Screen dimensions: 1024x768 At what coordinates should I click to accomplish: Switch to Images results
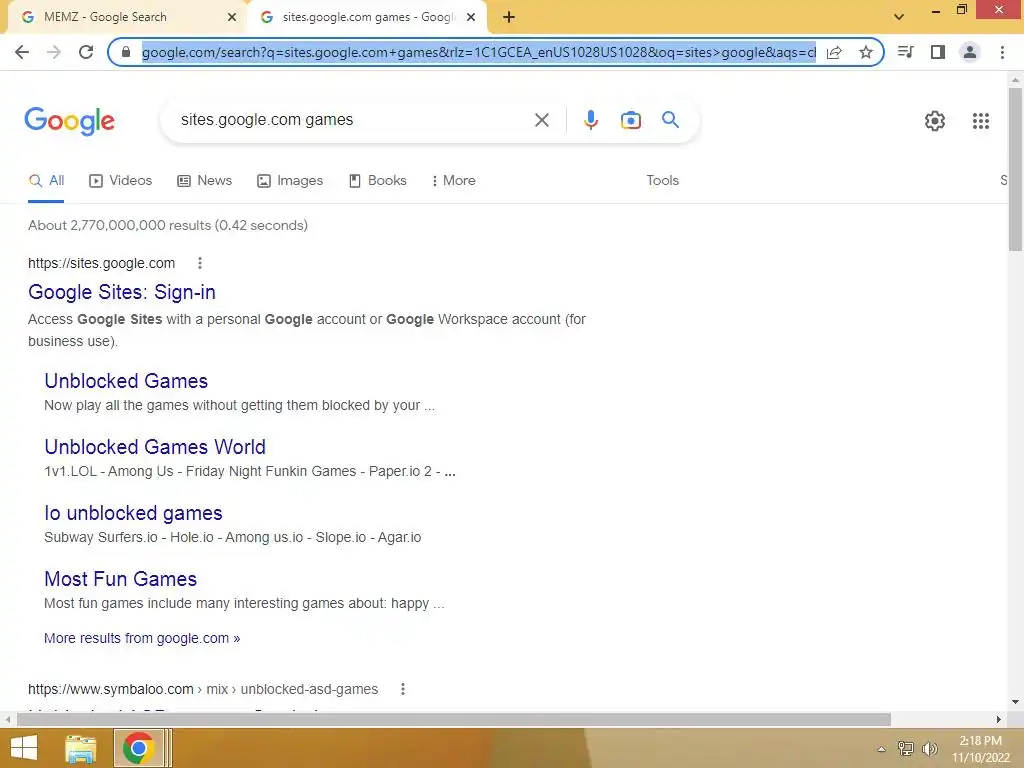tap(290, 180)
